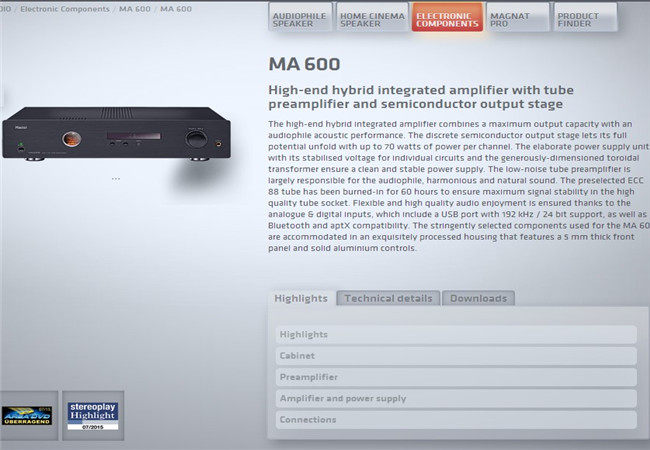The width and height of the screenshot is (650, 450).
Task: Switch to the Downloads tab
Action: [x=478, y=298]
